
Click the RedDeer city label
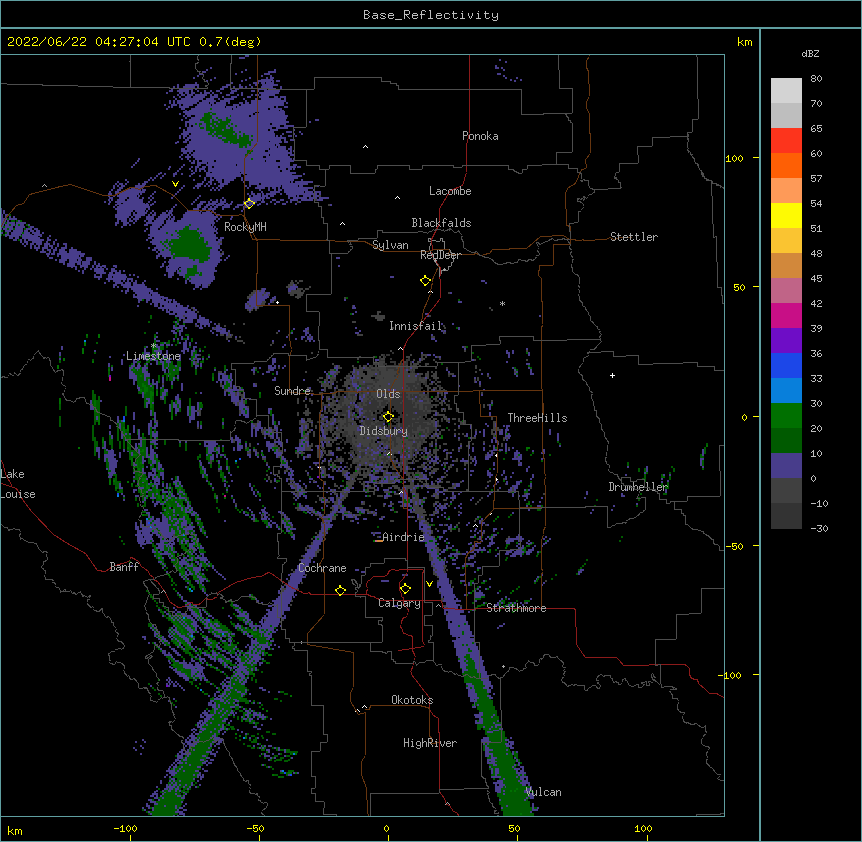(440, 255)
